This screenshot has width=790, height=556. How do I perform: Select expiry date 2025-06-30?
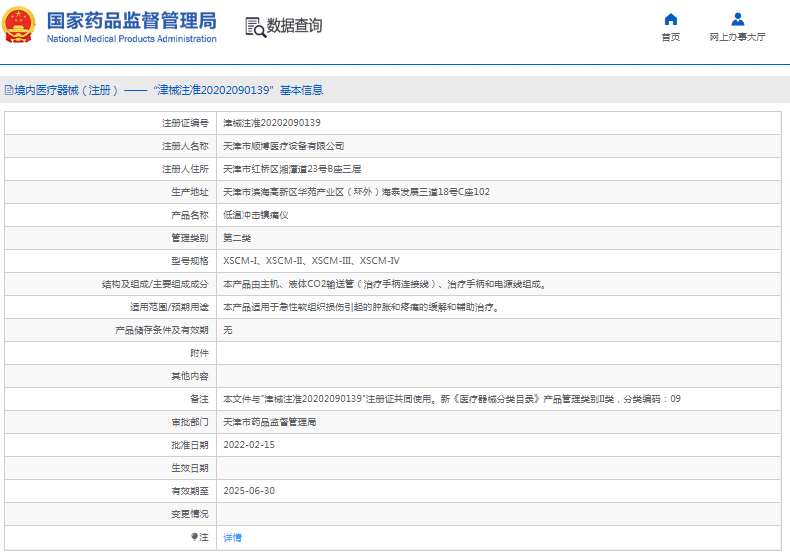[x=249, y=491]
